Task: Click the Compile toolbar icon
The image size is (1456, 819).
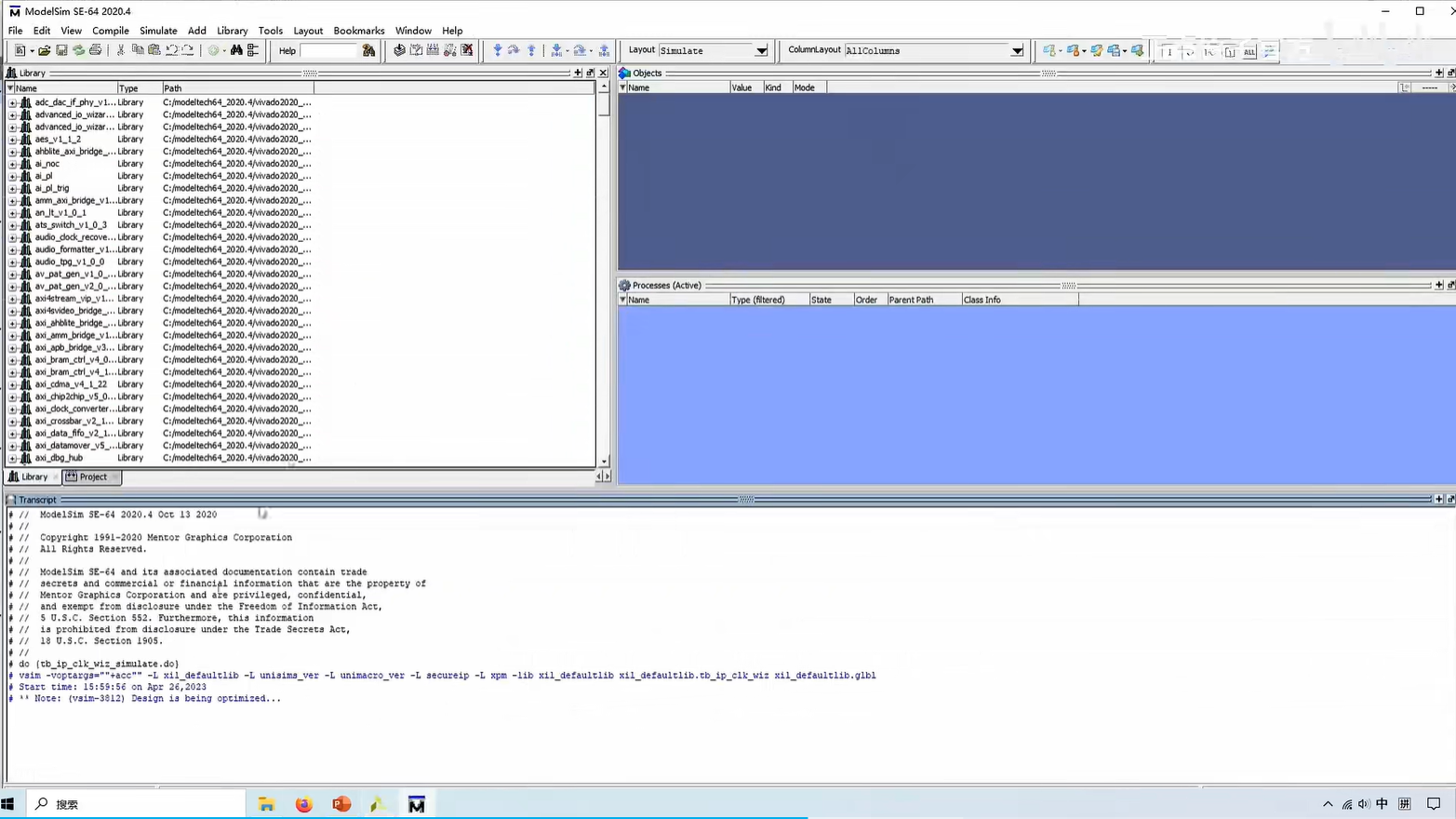Action: click(x=399, y=50)
